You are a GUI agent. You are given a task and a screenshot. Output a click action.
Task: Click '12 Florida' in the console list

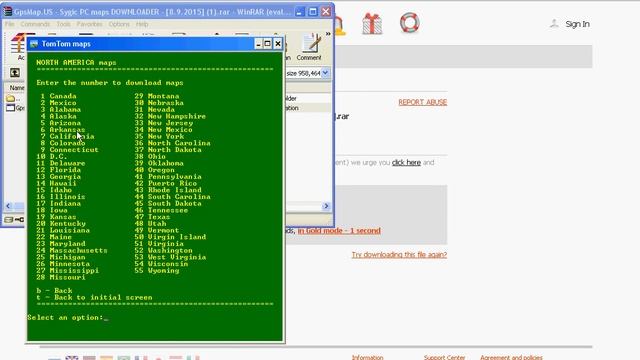coord(58,170)
